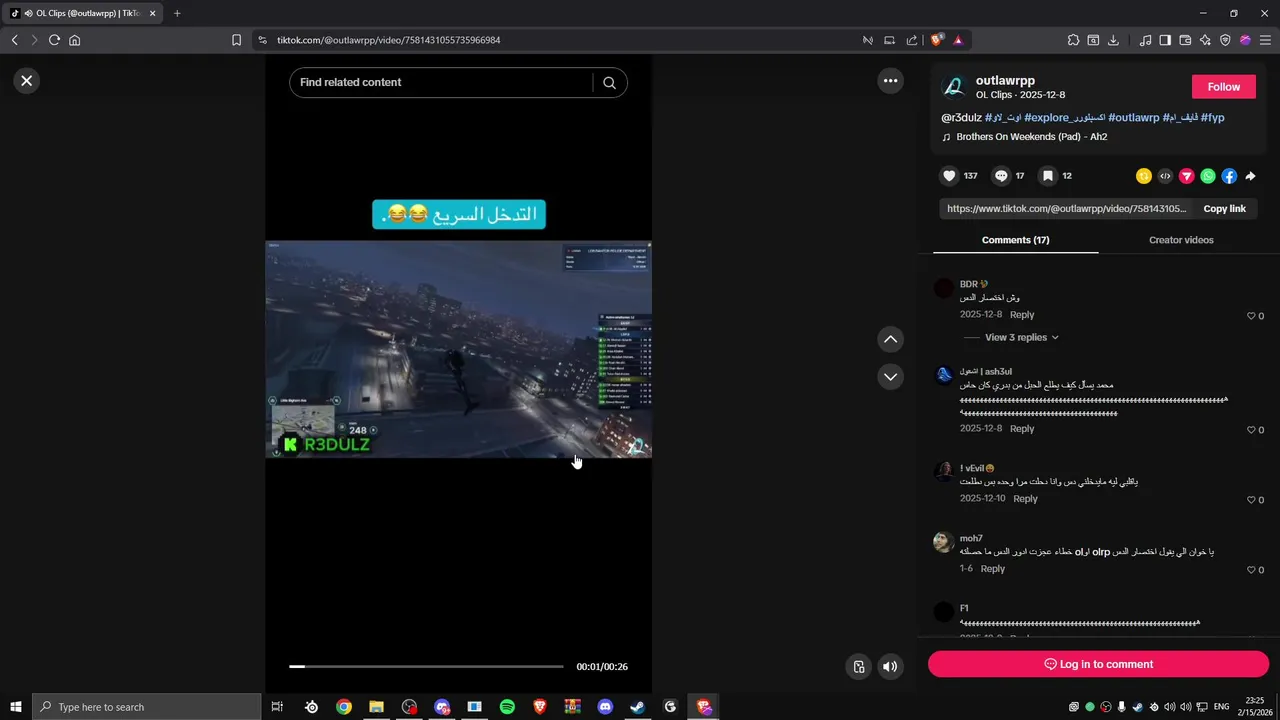1280x720 pixels.
Task: Open the browser extensions puzzle icon
Action: point(1073,40)
